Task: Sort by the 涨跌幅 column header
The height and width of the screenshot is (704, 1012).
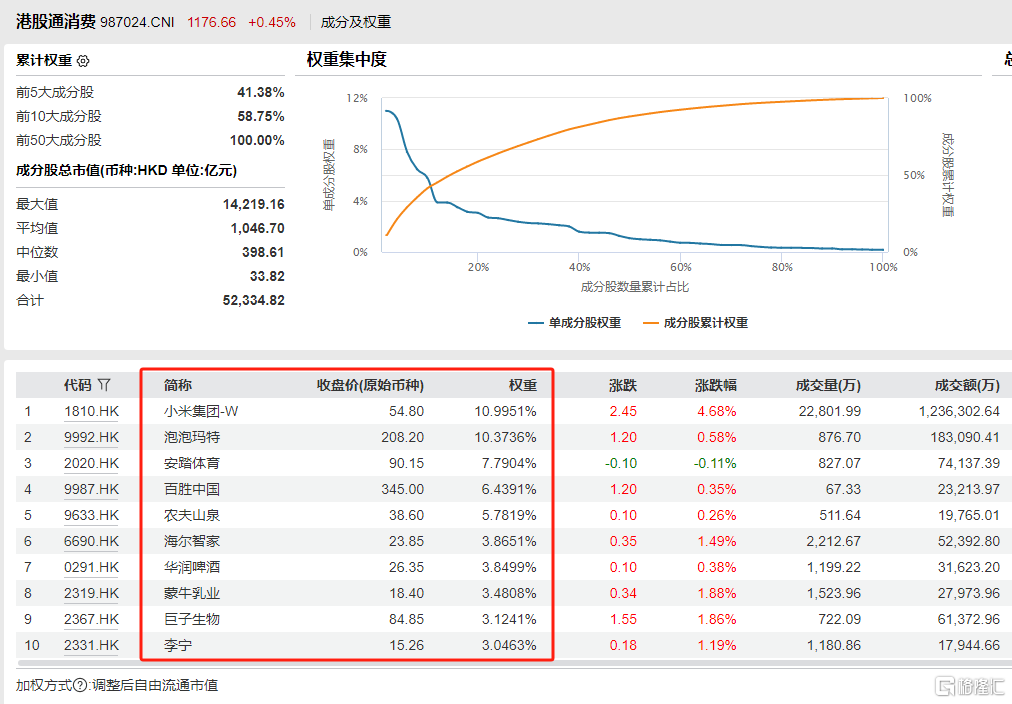Action: click(716, 385)
